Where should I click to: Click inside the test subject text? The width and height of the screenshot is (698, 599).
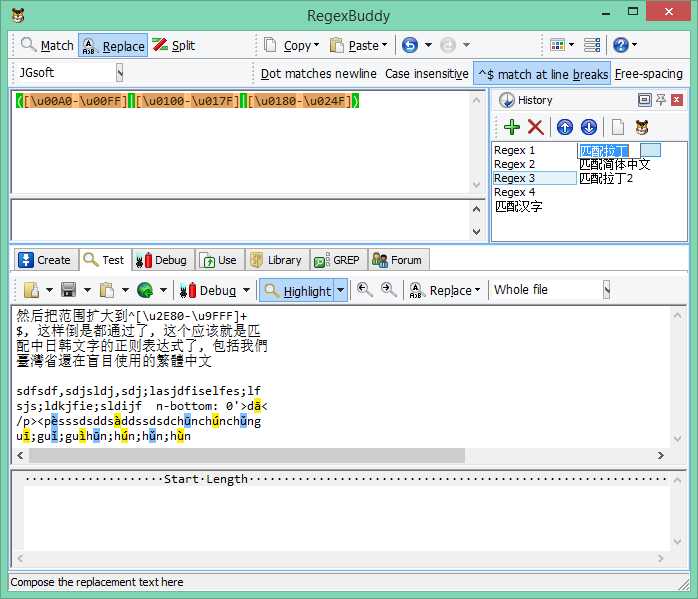341,376
